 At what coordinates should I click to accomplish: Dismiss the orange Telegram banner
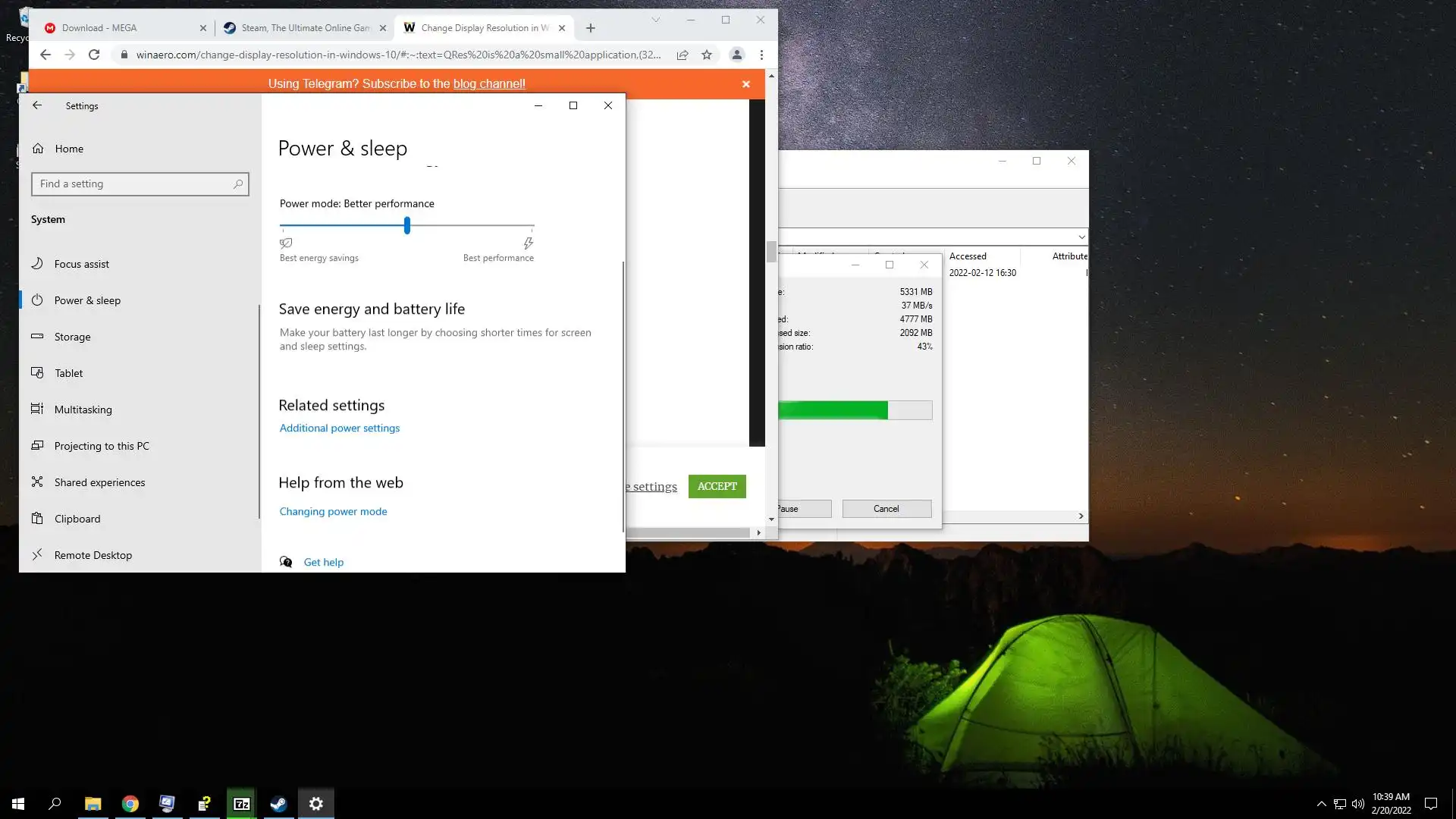[x=746, y=84]
